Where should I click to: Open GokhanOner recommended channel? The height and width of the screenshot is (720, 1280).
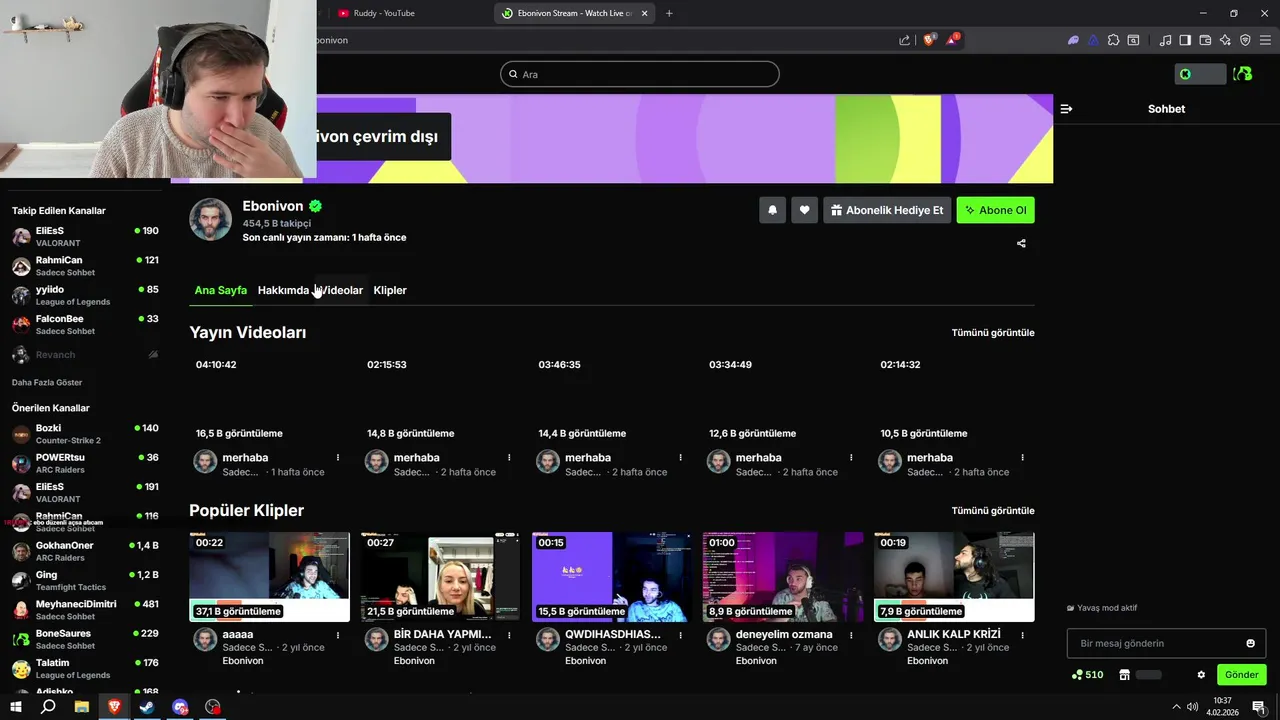coord(85,551)
